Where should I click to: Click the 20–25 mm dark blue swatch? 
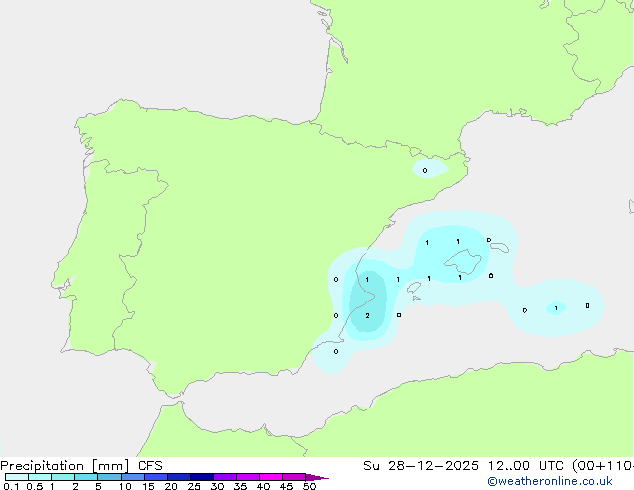click(x=179, y=477)
